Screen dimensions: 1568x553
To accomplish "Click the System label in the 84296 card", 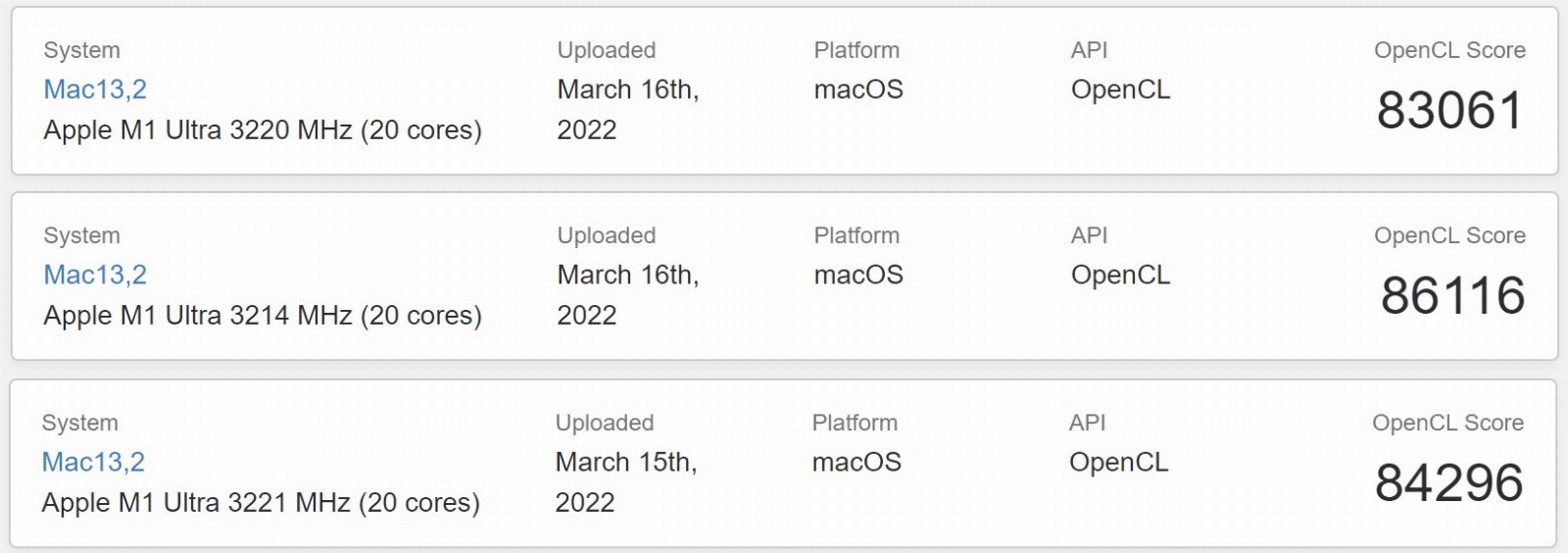I will tap(79, 423).
